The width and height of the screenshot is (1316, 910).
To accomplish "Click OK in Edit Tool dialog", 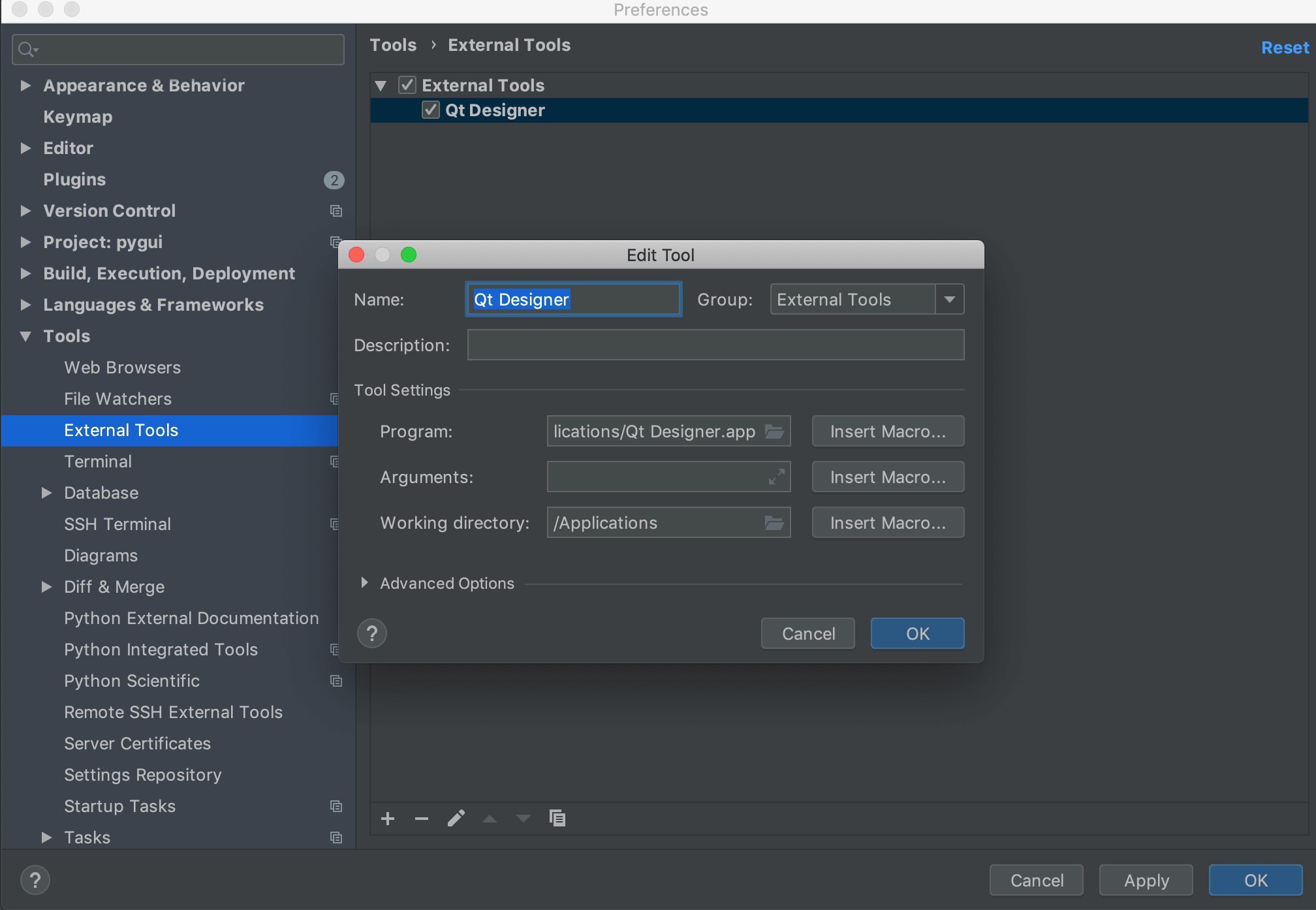I will pyautogui.click(x=917, y=634).
